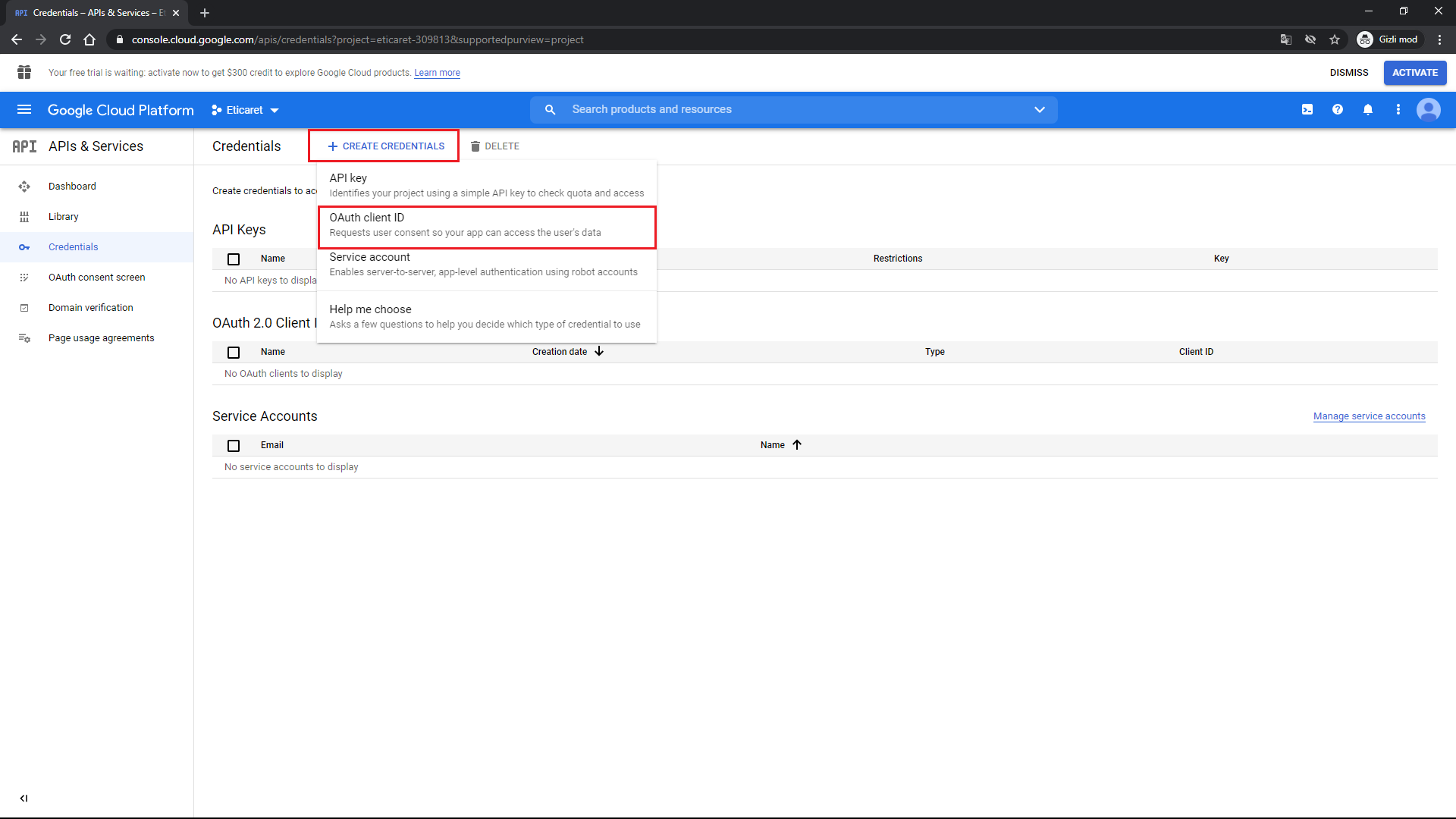Click the tracking protection eye icon in address bar
The image size is (1456, 819).
[1310, 39]
